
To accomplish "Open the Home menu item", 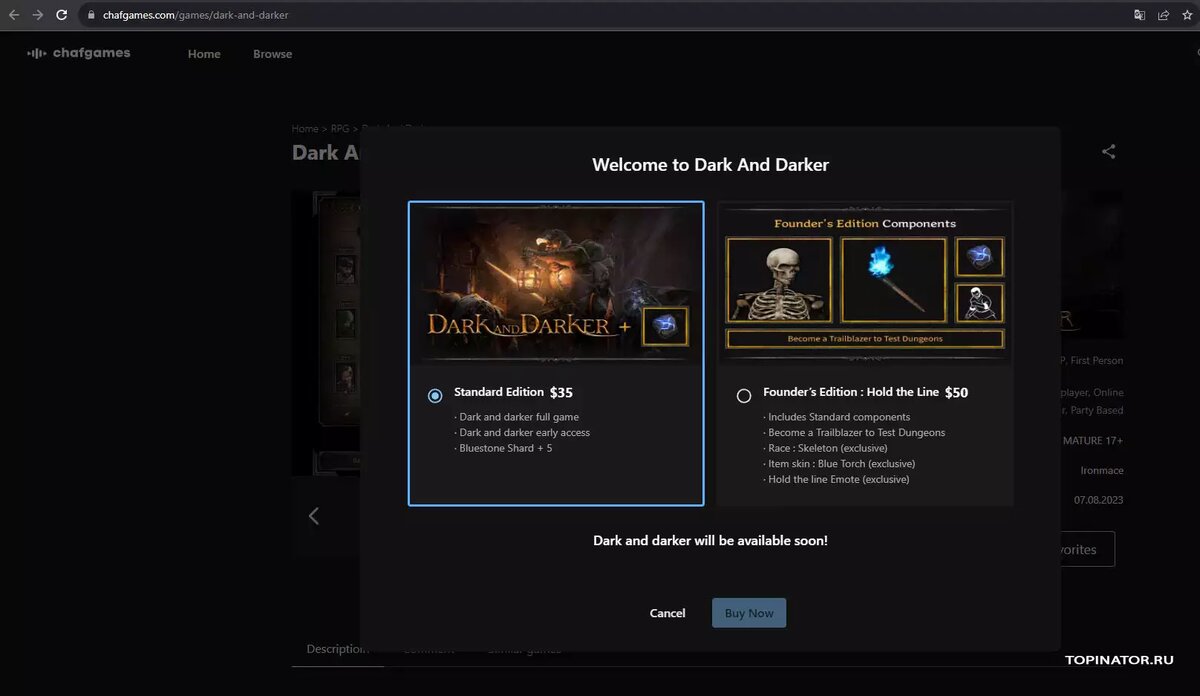I will pos(204,54).
